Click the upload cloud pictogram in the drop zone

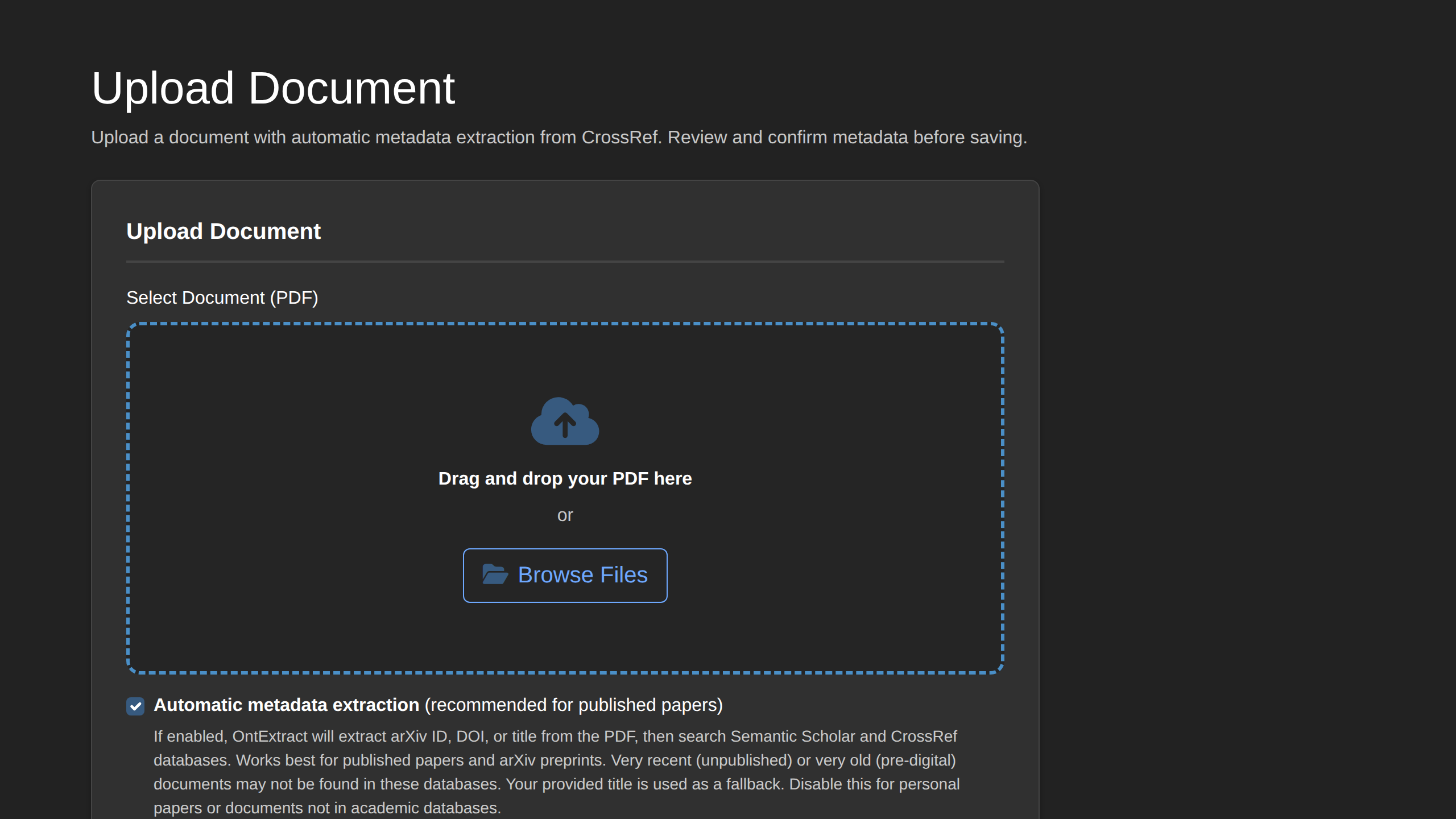565,422
